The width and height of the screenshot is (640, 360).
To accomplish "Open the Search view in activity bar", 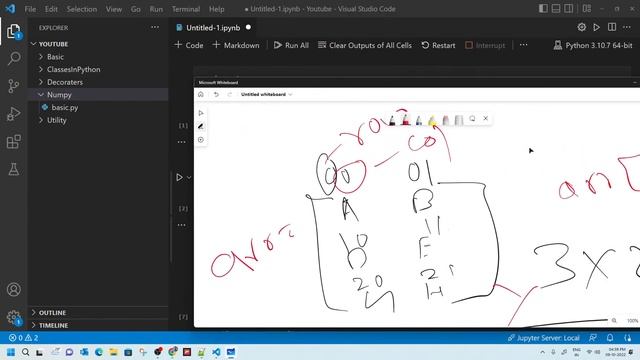I will 13,58.
